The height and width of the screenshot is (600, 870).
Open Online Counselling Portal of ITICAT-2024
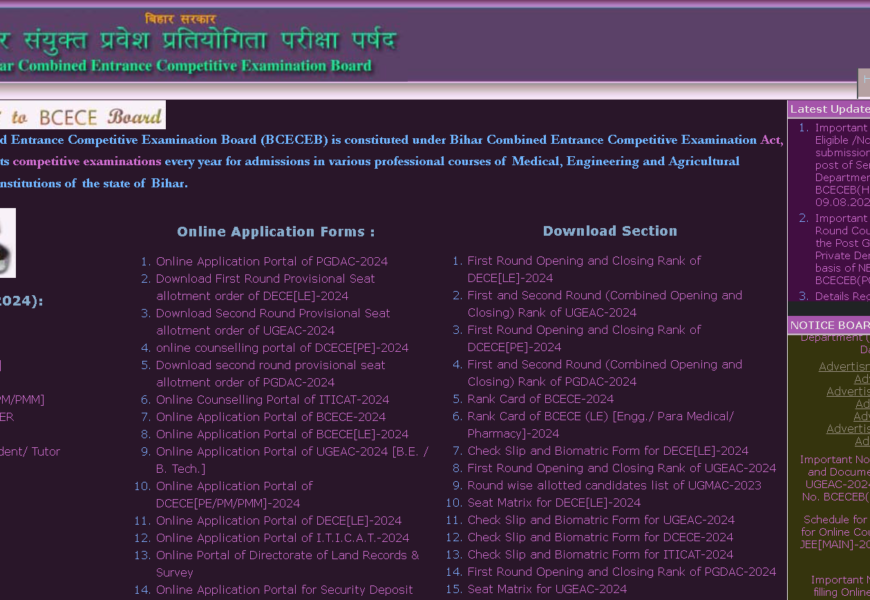[x=272, y=400]
